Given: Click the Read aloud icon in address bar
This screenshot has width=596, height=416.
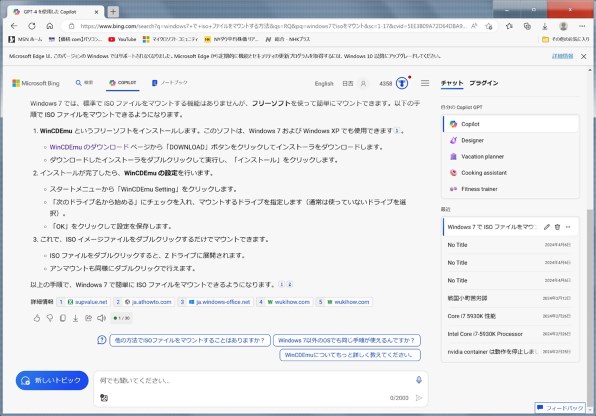Looking at the screenshot, I should pyautogui.click(x=474, y=26).
